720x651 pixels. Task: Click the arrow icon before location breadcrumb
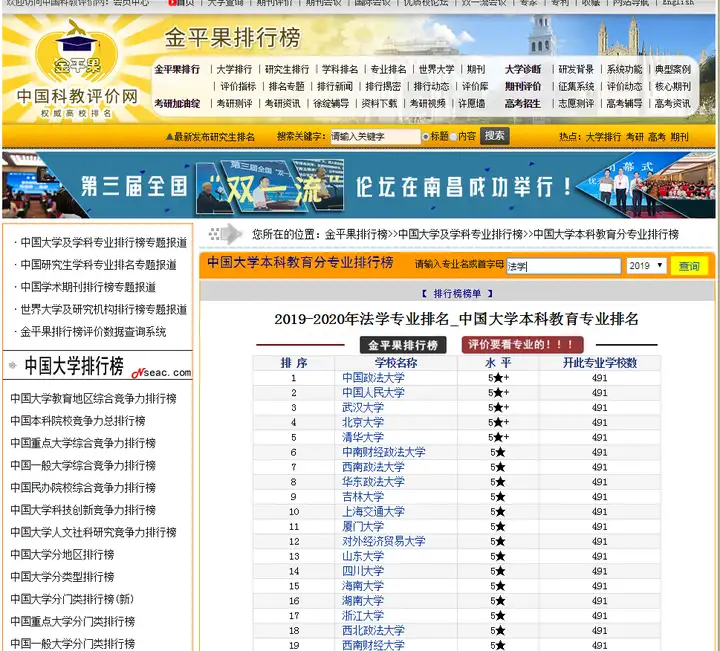(226, 234)
